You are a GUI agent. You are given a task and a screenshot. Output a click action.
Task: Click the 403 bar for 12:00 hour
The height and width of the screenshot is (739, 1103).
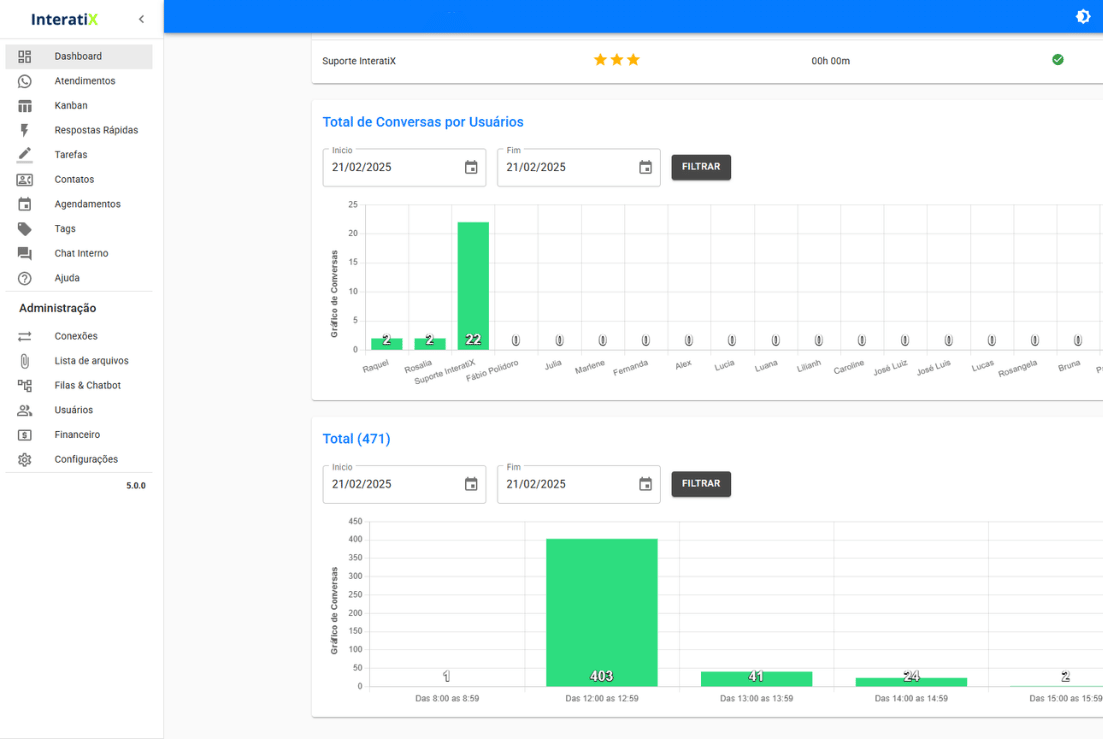point(601,612)
